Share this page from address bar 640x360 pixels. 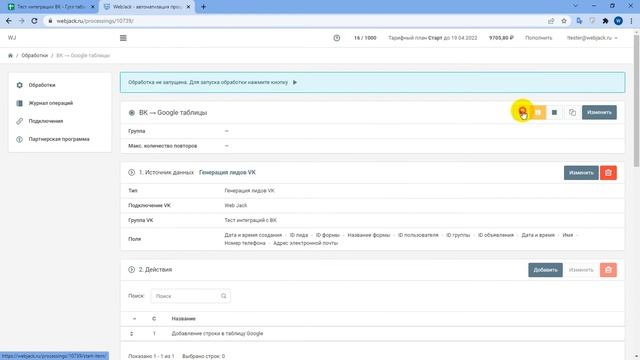(551, 21)
